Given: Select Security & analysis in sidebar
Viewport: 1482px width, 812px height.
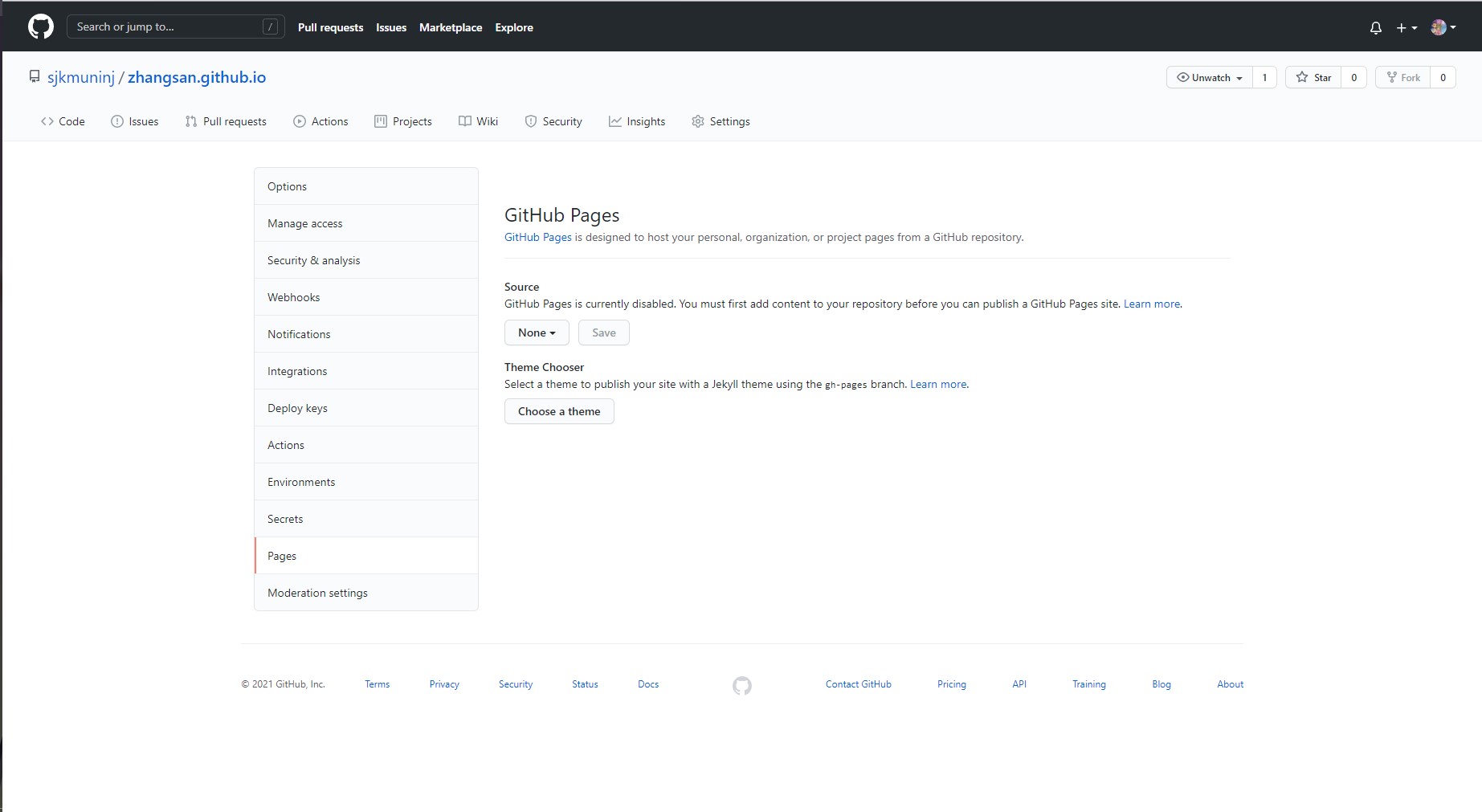Looking at the screenshot, I should tap(366, 260).
